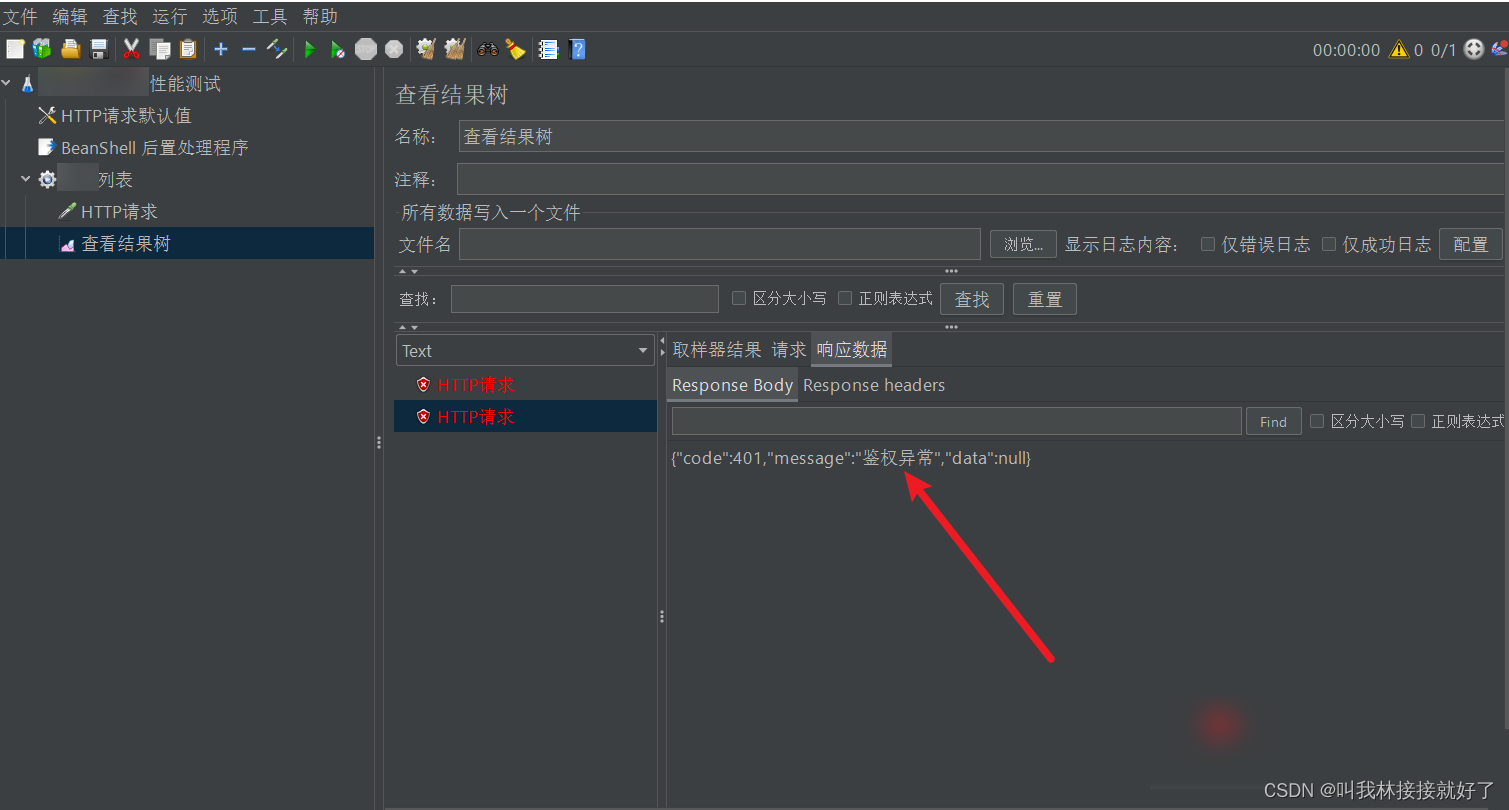1509x810 pixels.
Task: Toggle the 仅成功日志 checkbox
Action: click(x=1329, y=244)
